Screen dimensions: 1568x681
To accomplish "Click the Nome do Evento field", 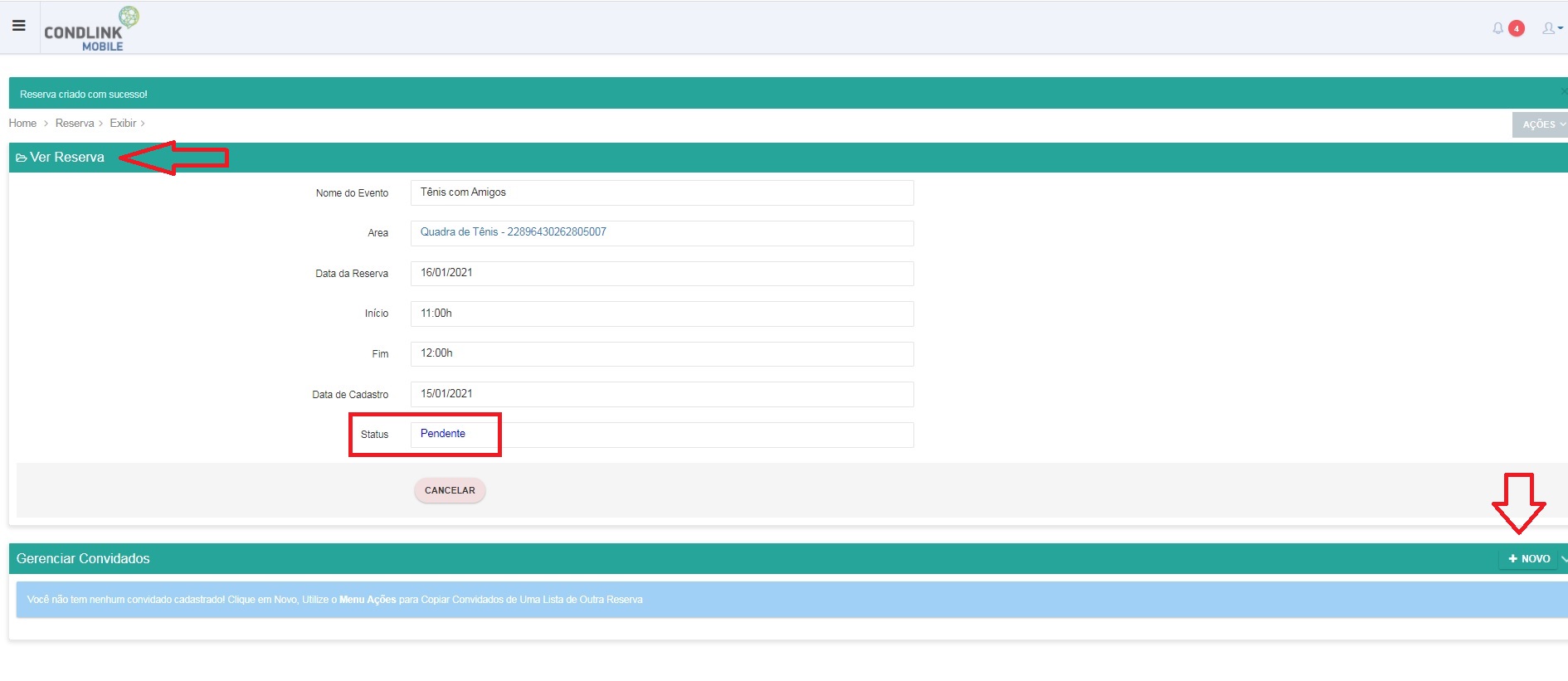I will coord(662,192).
